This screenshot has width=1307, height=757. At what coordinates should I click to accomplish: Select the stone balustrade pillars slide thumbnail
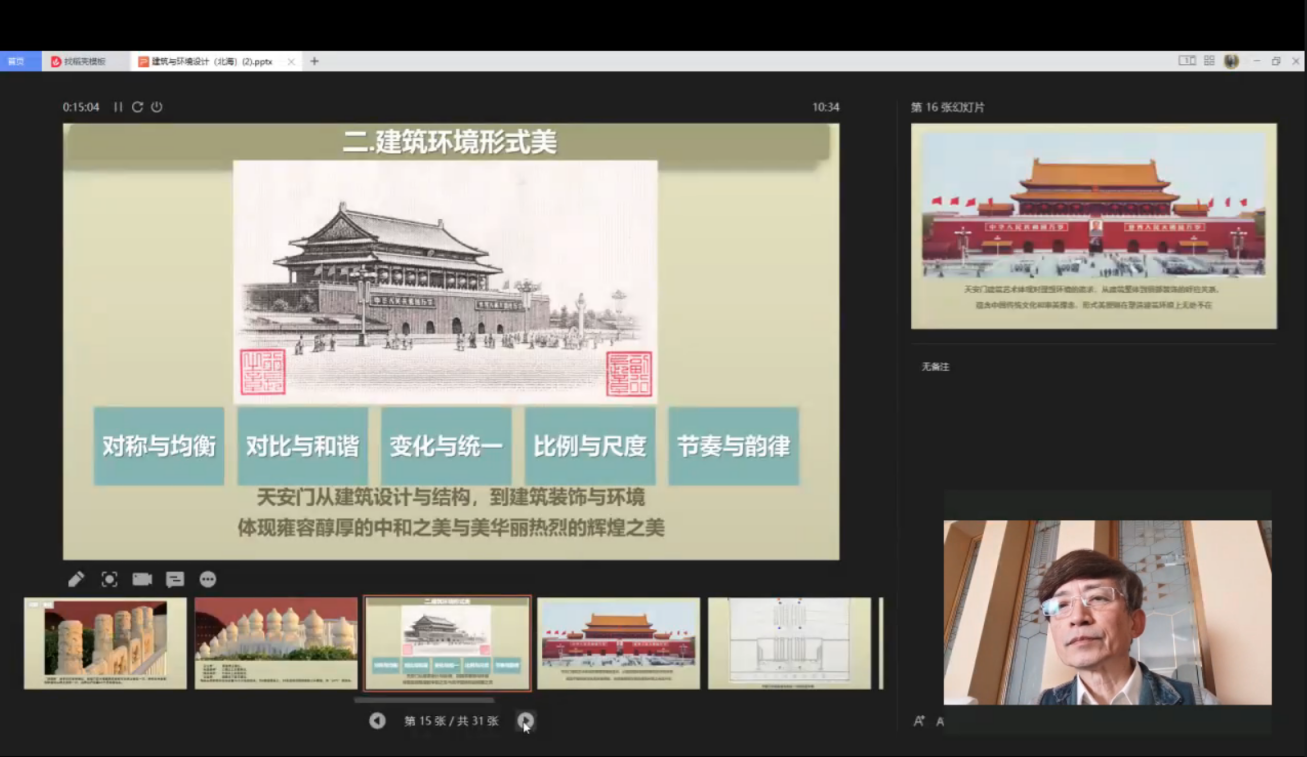pyautogui.click(x=105, y=643)
